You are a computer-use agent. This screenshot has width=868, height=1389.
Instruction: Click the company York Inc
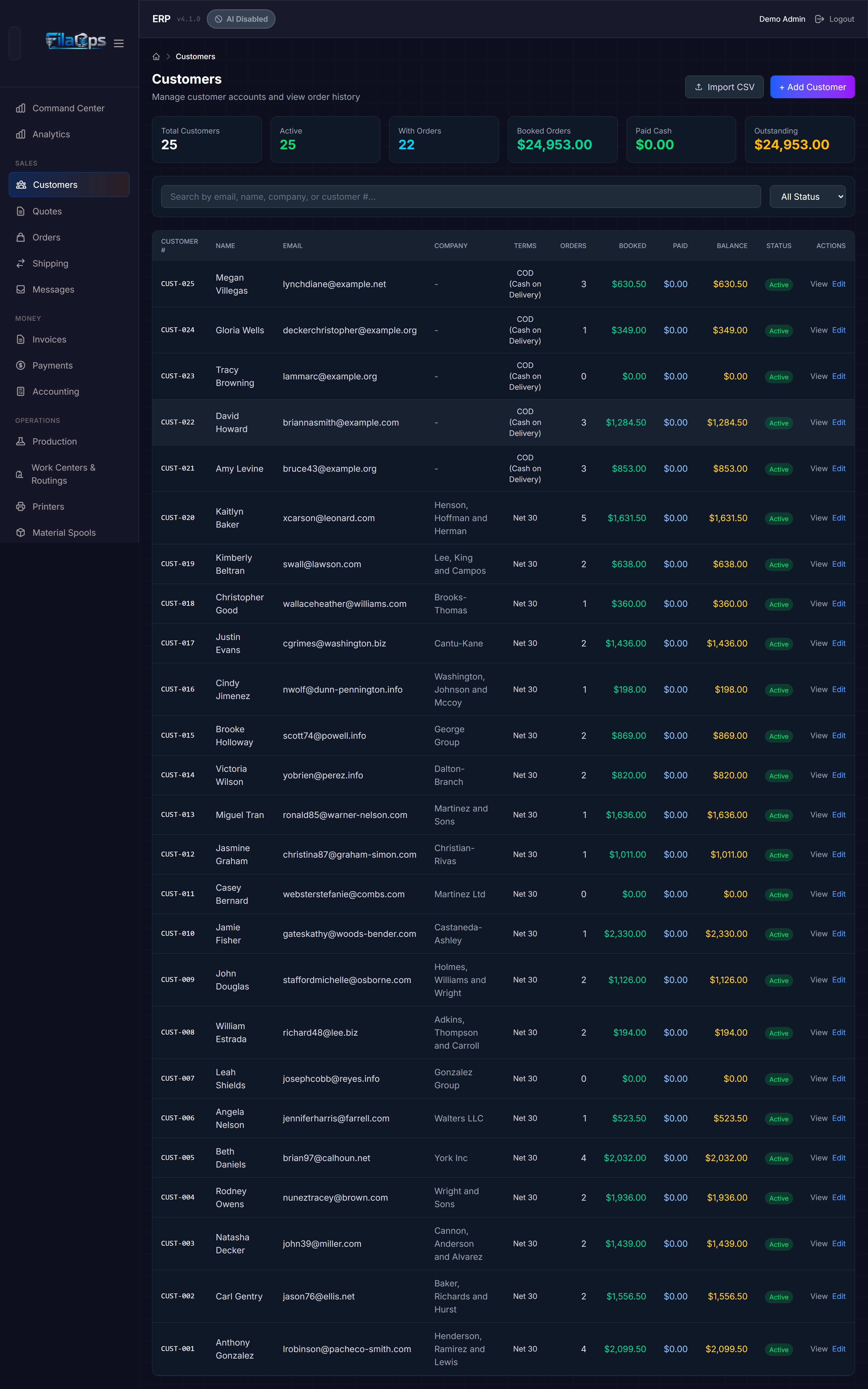(x=451, y=1157)
